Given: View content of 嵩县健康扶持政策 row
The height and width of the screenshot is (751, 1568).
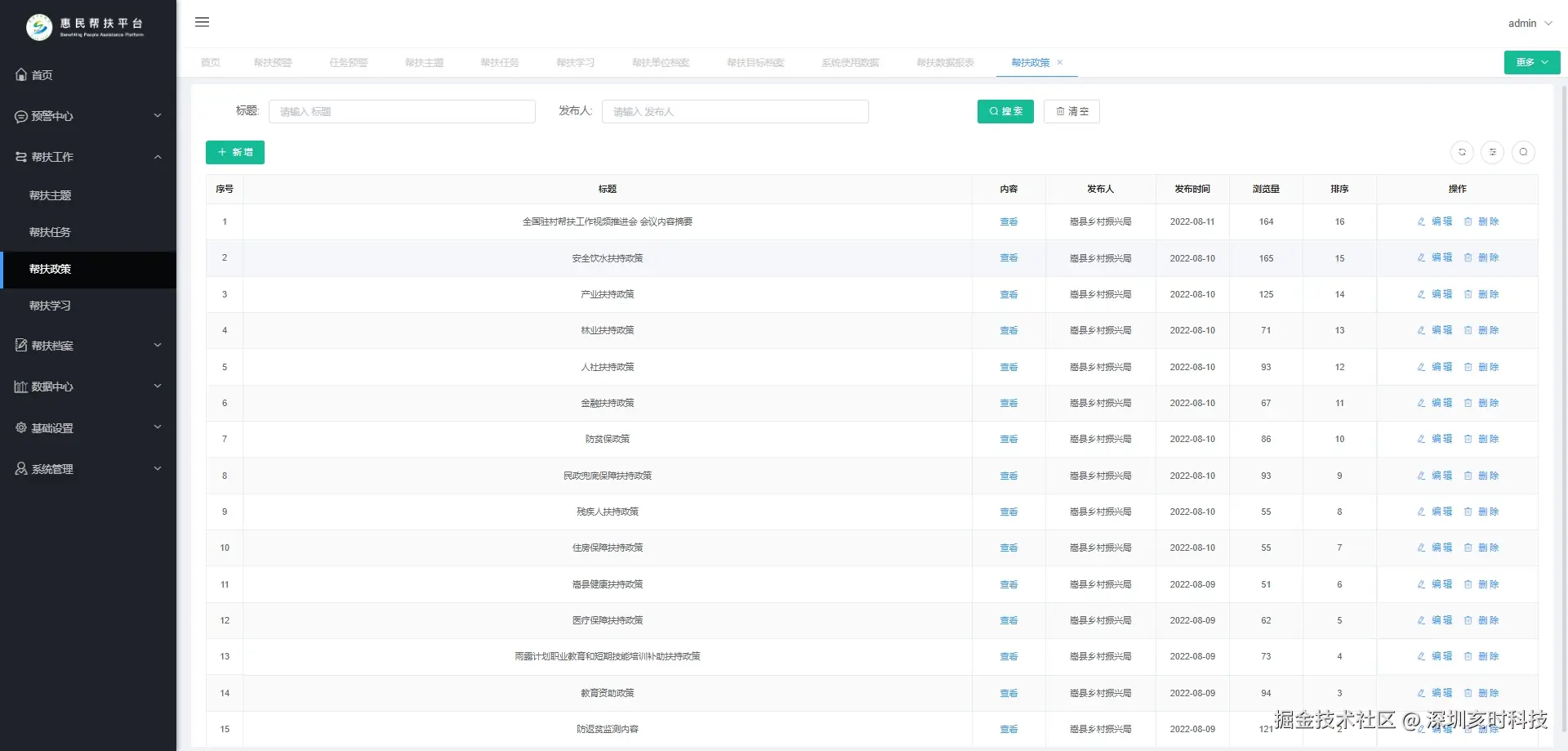Looking at the screenshot, I should (x=1009, y=584).
